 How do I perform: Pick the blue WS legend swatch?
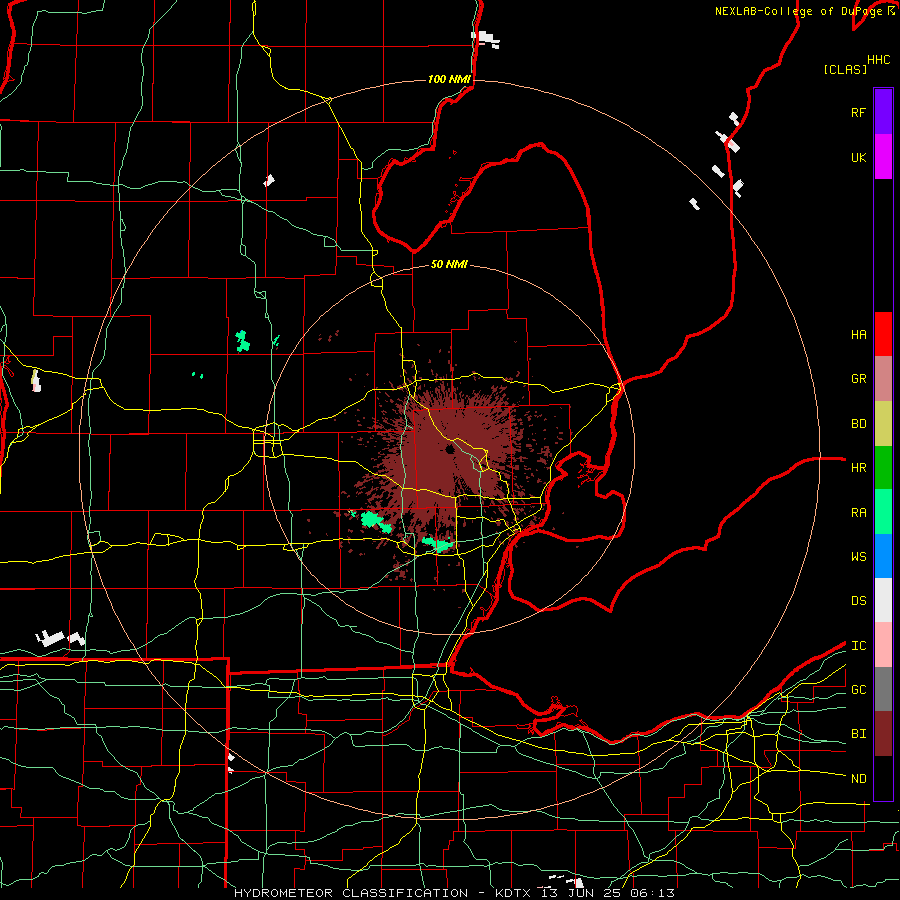[x=883, y=556]
